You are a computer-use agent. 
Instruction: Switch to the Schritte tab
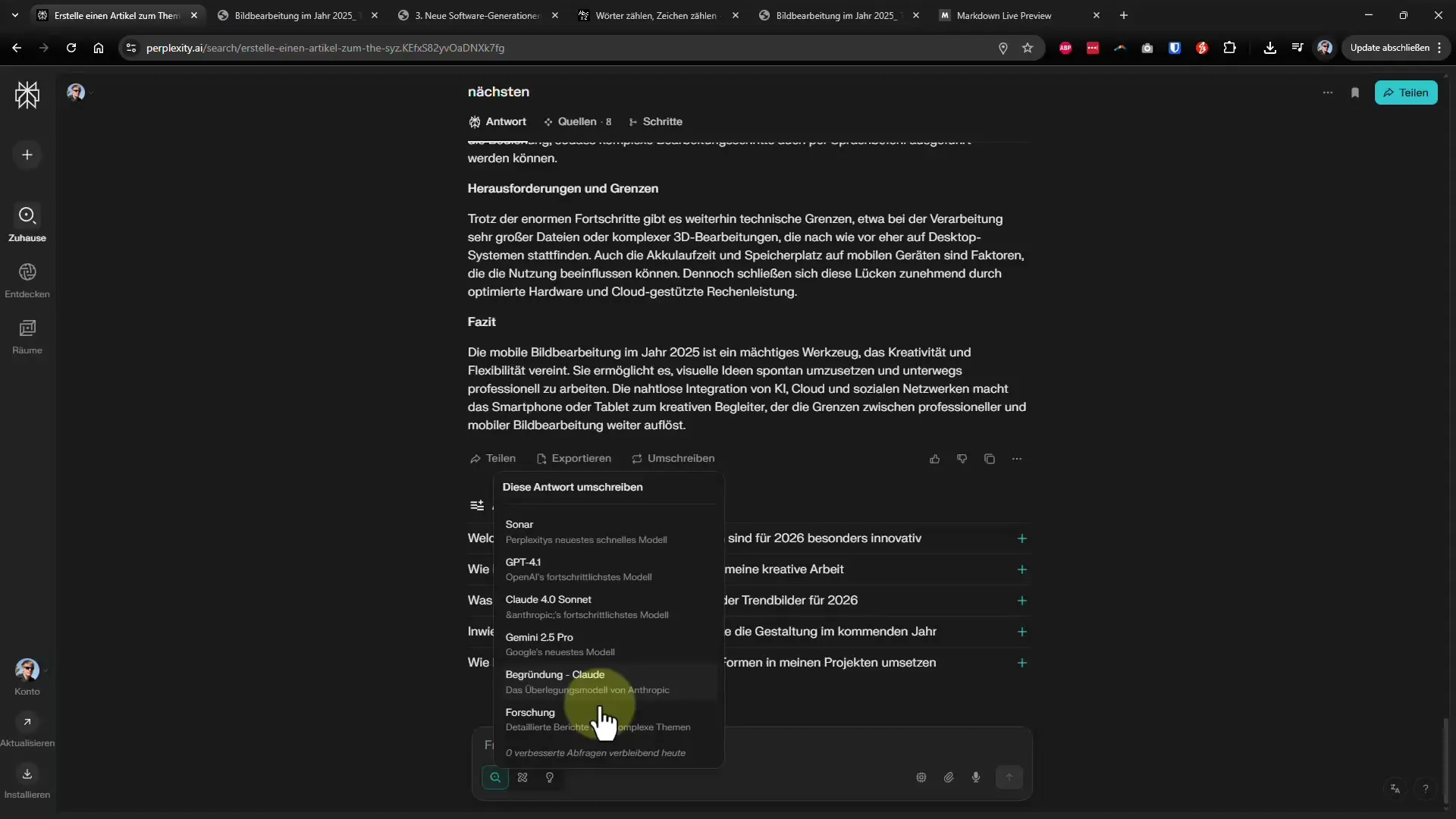pos(655,121)
